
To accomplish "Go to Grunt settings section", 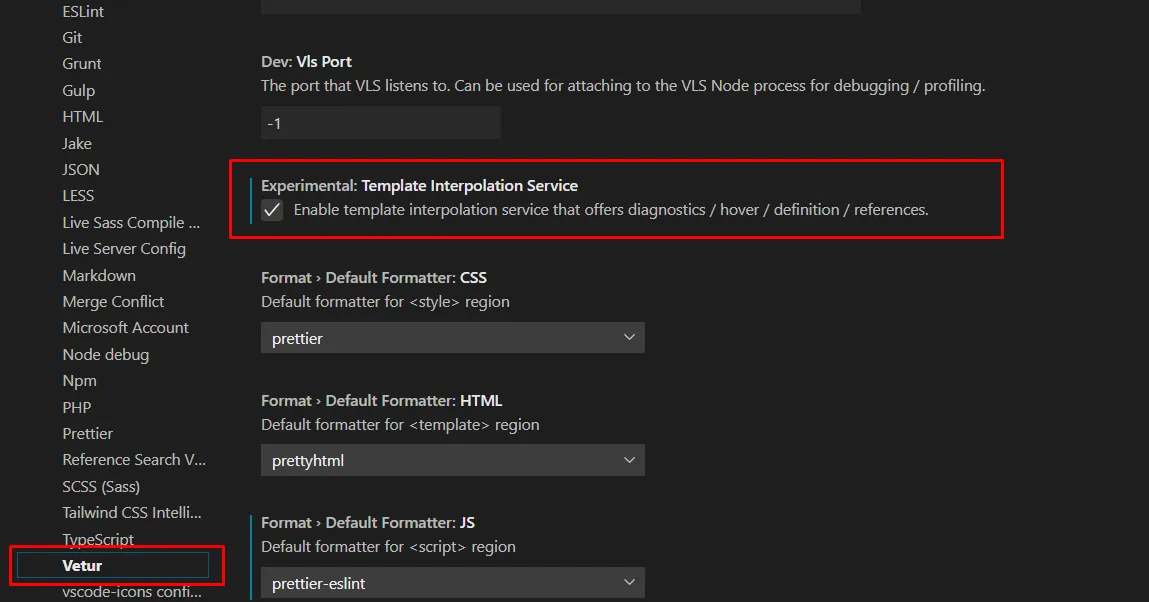I will (x=82, y=64).
